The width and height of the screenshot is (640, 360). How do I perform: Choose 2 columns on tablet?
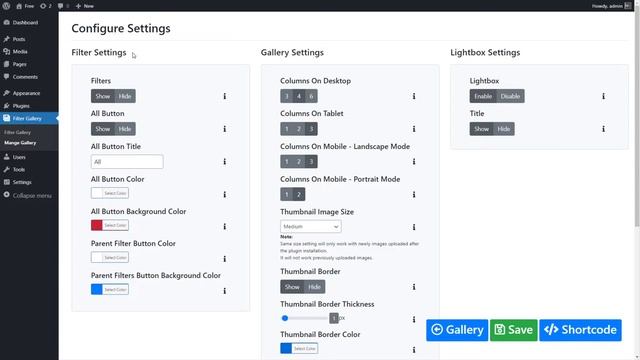pyautogui.click(x=299, y=129)
